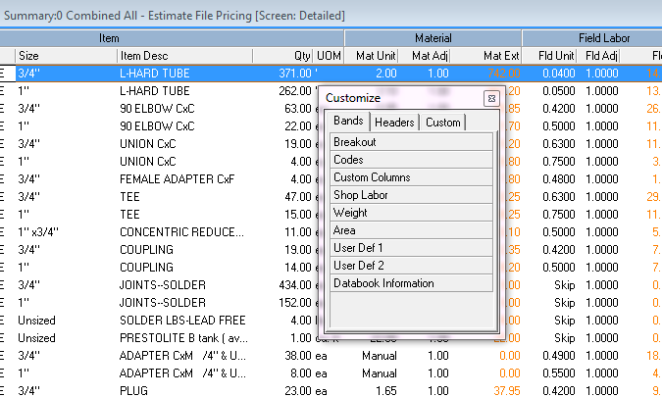Switch to the Custom tab
This screenshot has width=662, height=397.
point(443,122)
